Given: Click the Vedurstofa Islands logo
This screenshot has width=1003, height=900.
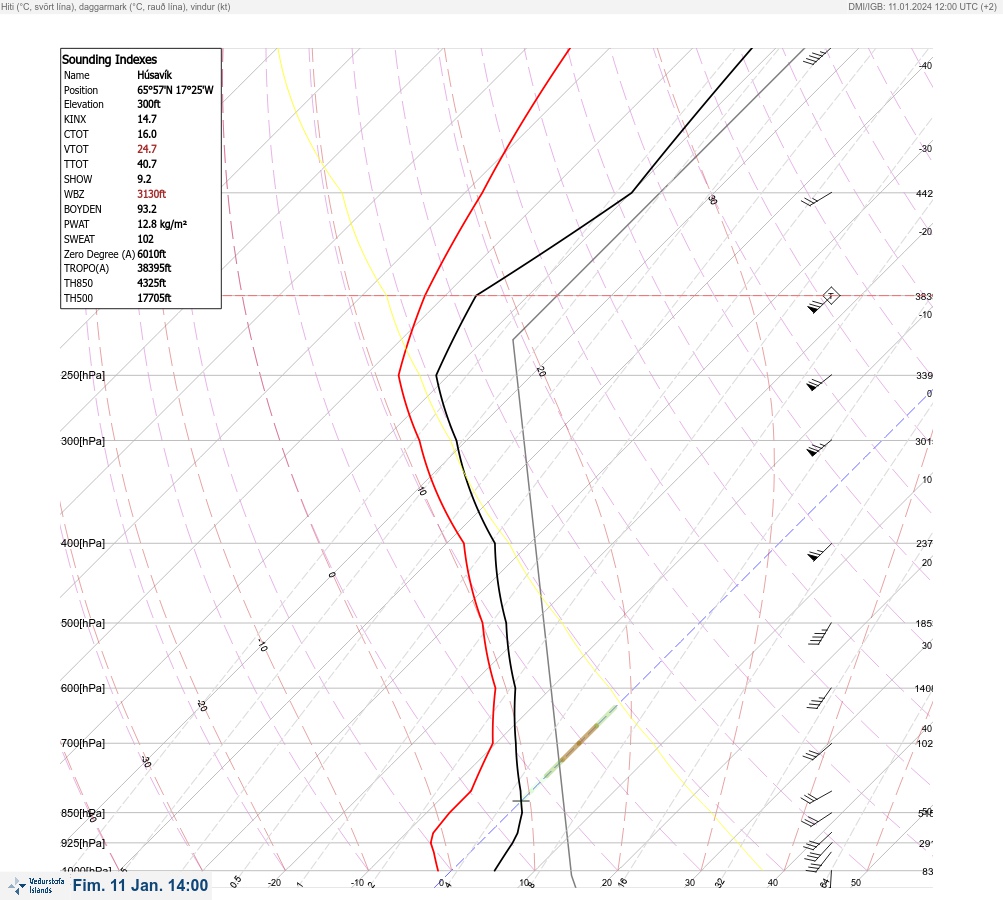Looking at the screenshot, I should pyautogui.click(x=36, y=886).
